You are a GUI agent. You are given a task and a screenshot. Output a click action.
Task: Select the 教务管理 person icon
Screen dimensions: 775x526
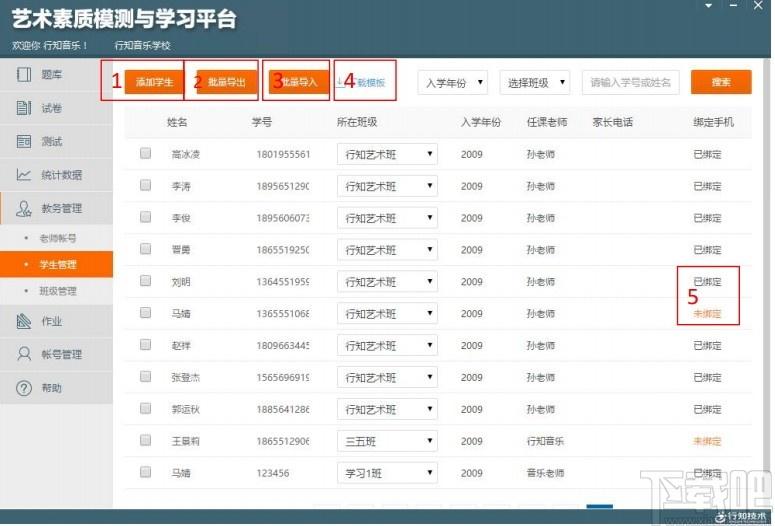[24, 209]
